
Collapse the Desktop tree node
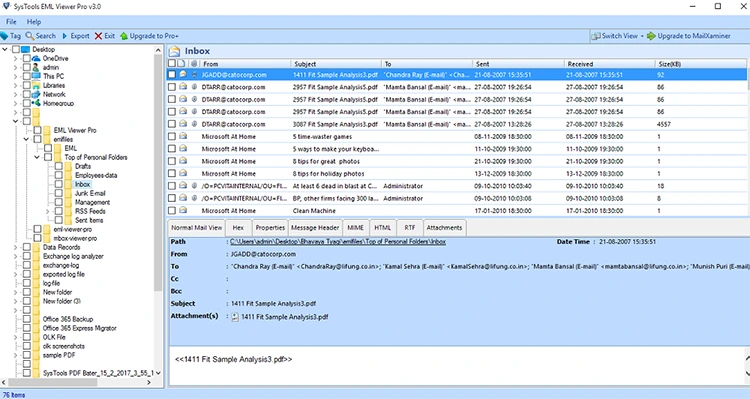[5, 49]
